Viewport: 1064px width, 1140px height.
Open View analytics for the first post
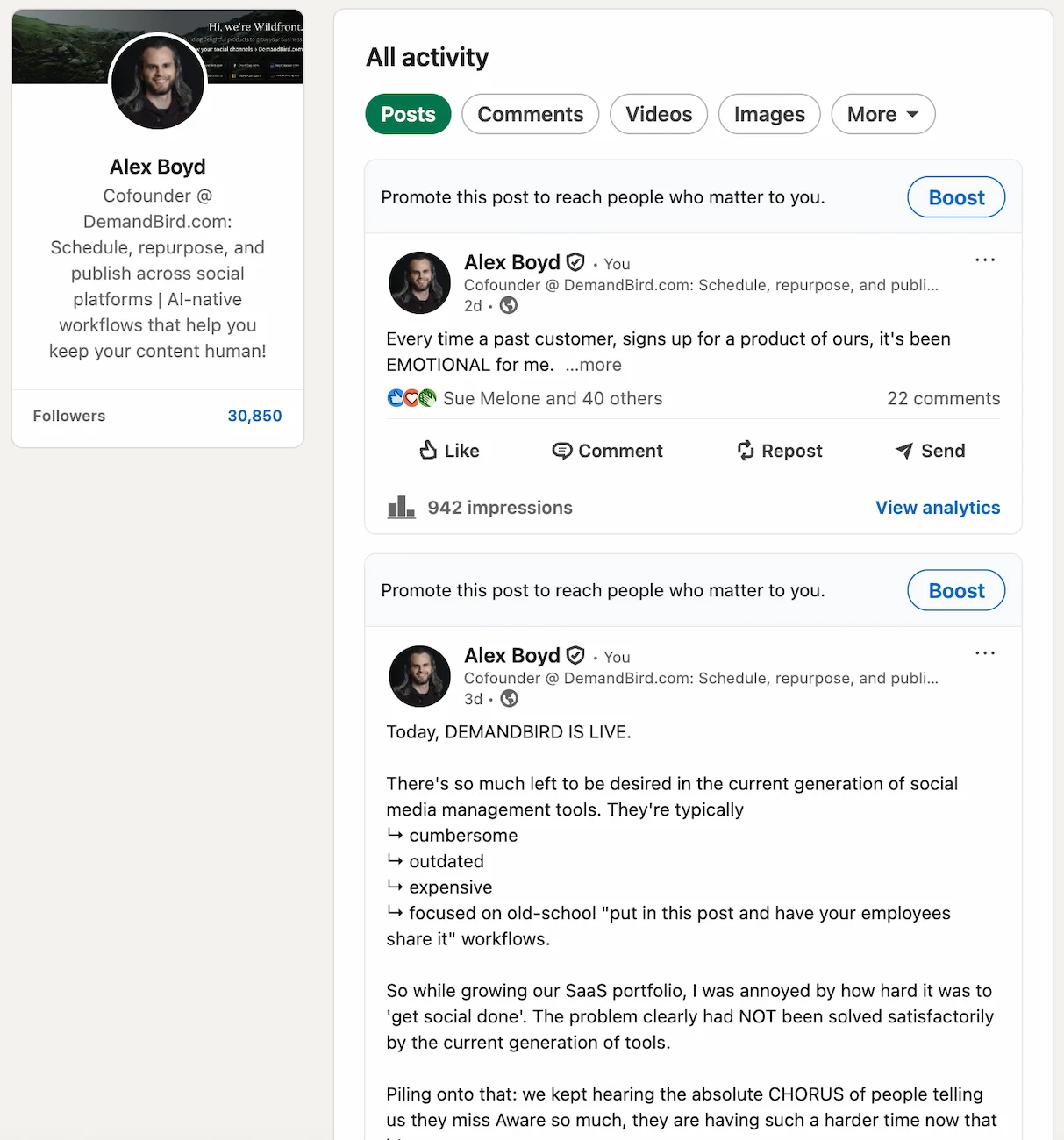938,507
